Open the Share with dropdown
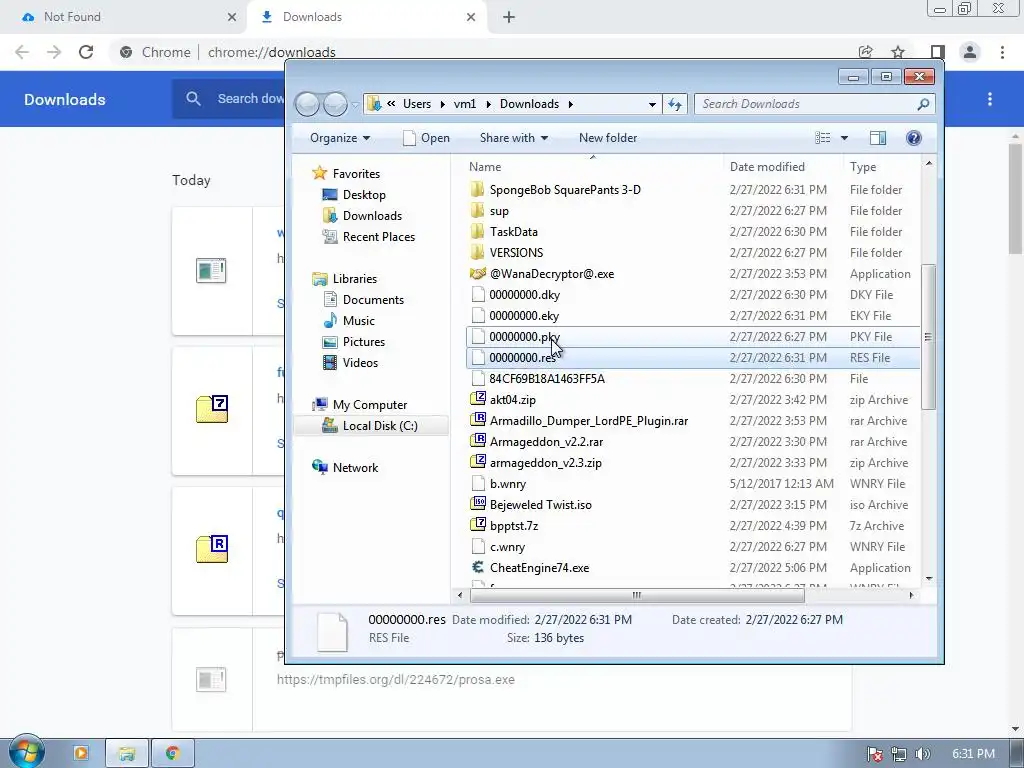Image resolution: width=1024 pixels, height=768 pixels. pos(514,138)
